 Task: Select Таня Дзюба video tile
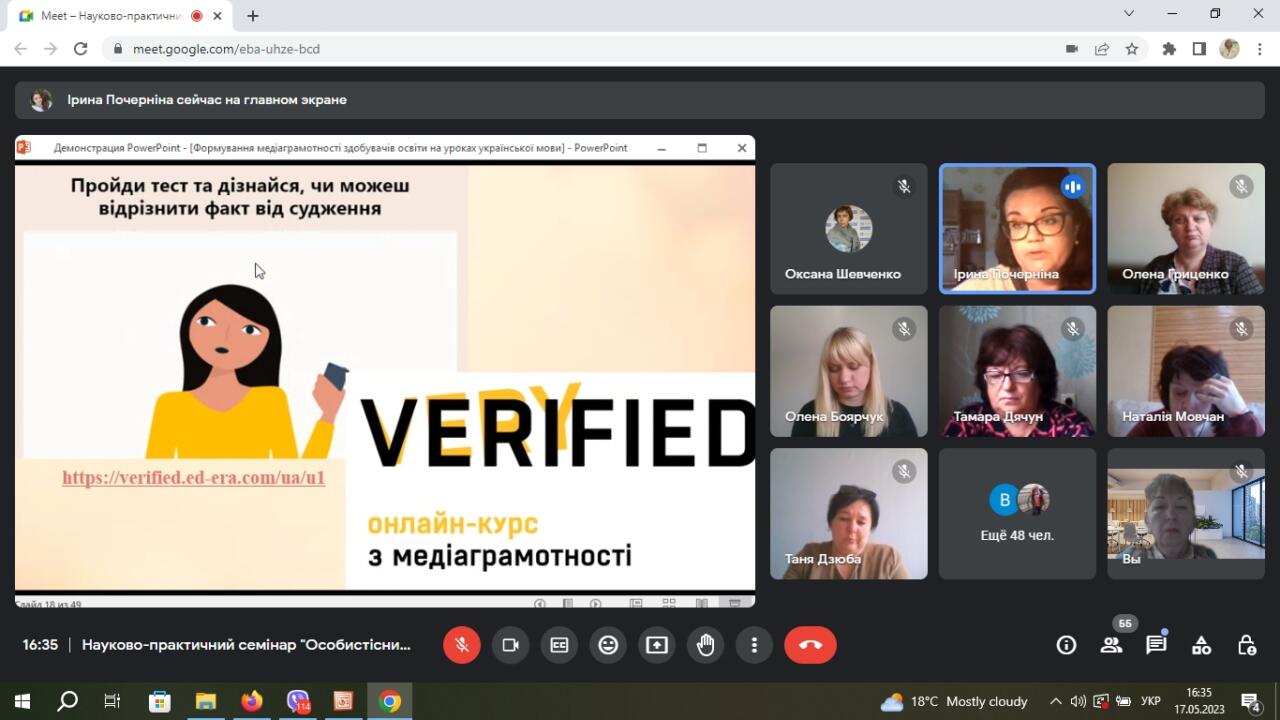click(x=849, y=514)
